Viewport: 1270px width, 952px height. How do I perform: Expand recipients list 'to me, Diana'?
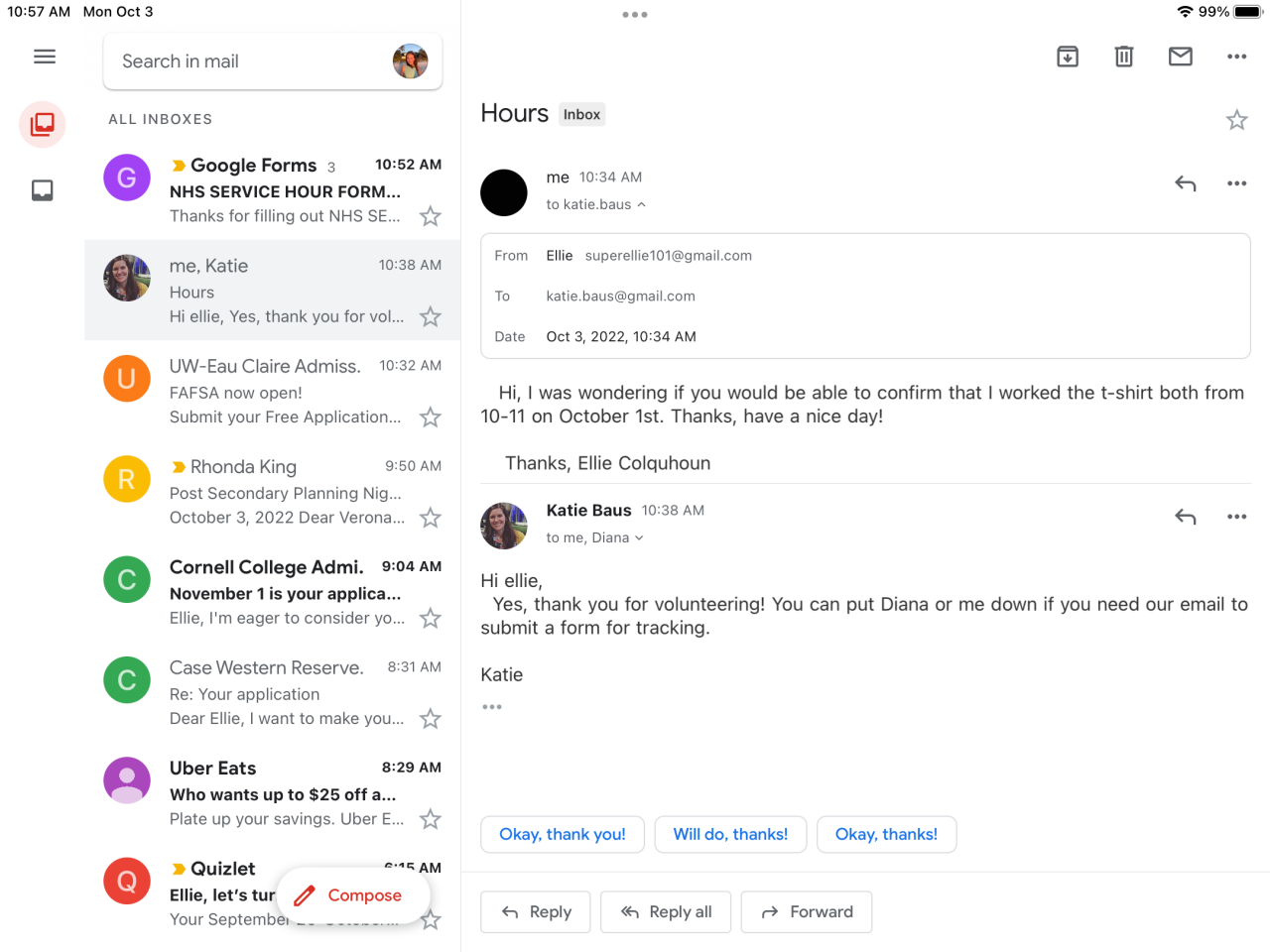[639, 538]
